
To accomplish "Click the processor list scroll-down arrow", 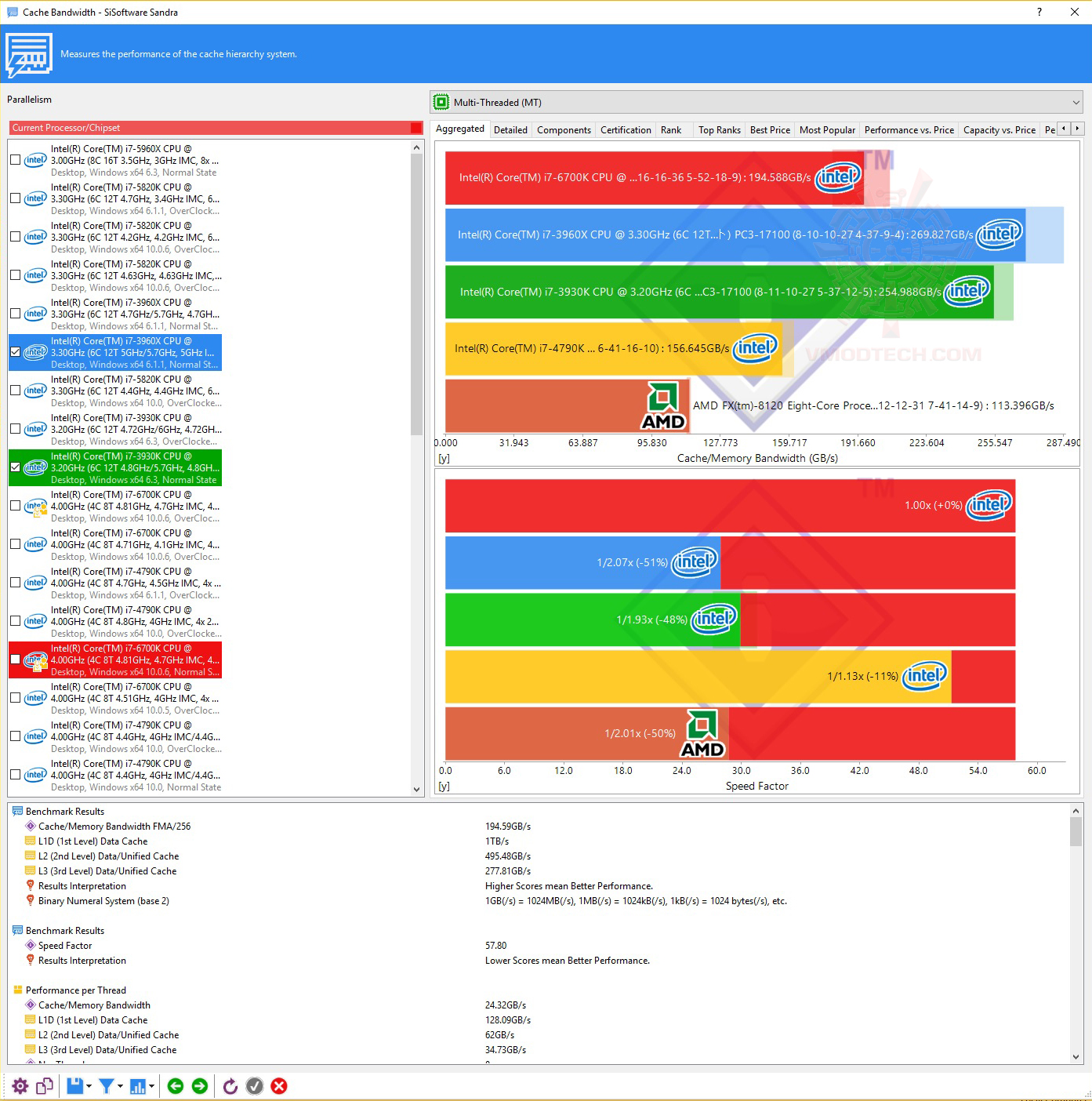I will pos(416,790).
